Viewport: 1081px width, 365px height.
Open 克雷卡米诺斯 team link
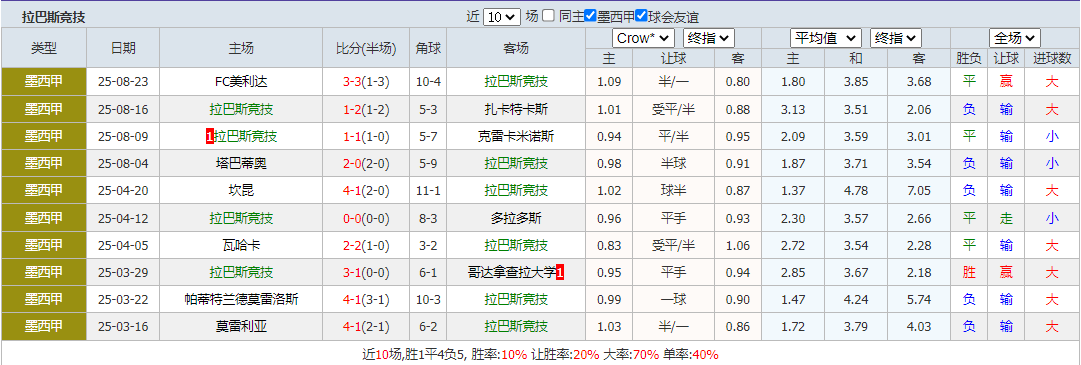(516, 136)
